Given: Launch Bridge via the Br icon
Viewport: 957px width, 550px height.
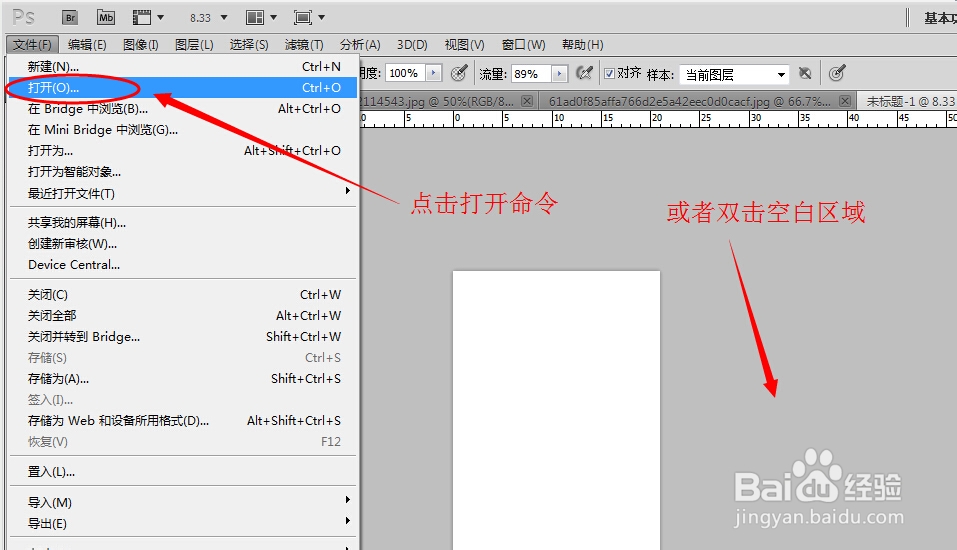Looking at the screenshot, I should (x=70, y=17).
